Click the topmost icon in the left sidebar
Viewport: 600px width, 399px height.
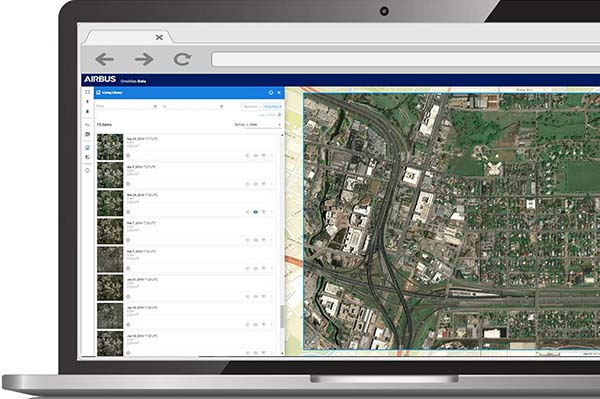(88, 92)
